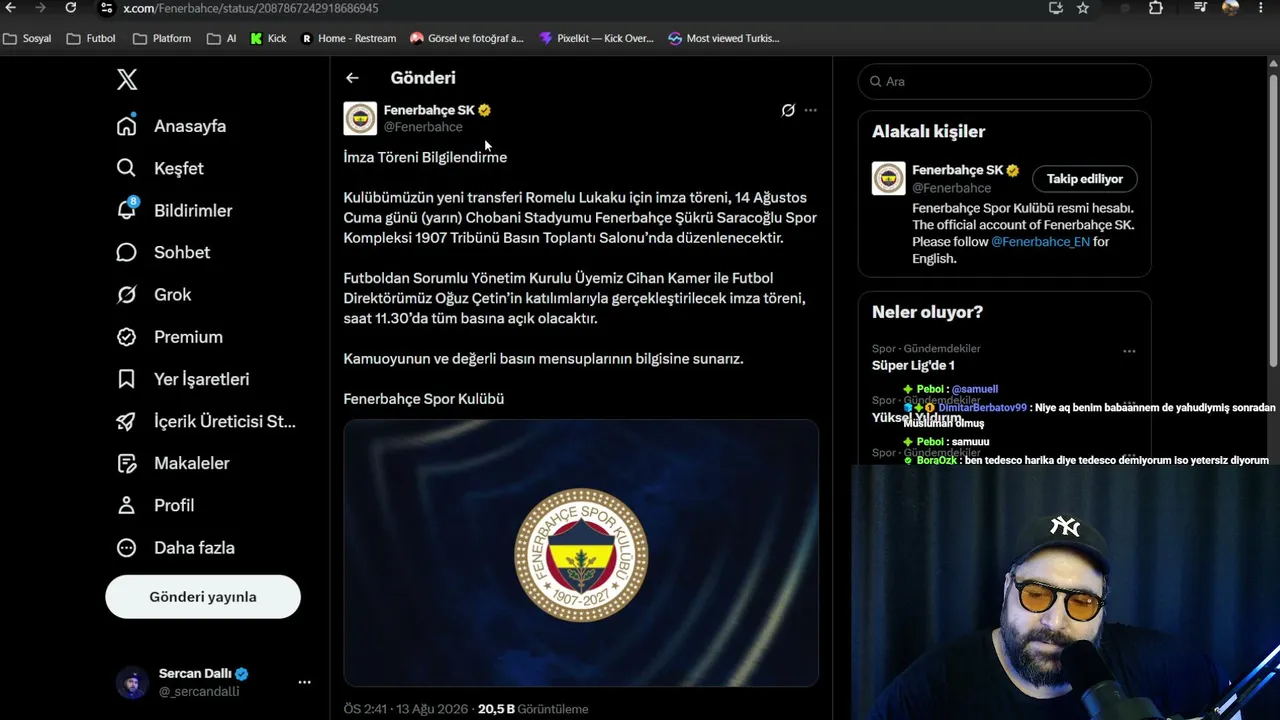This screenshot has height=720, width=1280.
Task: Open the Grok icon in sidebar
Action: (x=126, y=294)
